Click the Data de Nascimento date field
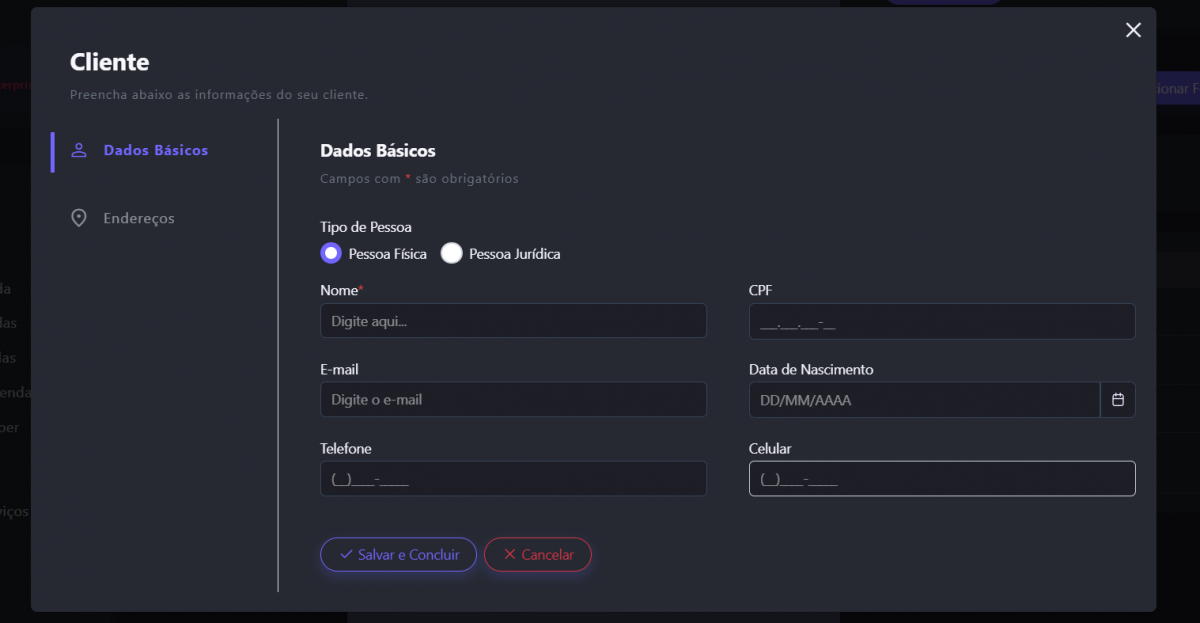This screenshot has width=1200, height=623. tap(923, 400)
